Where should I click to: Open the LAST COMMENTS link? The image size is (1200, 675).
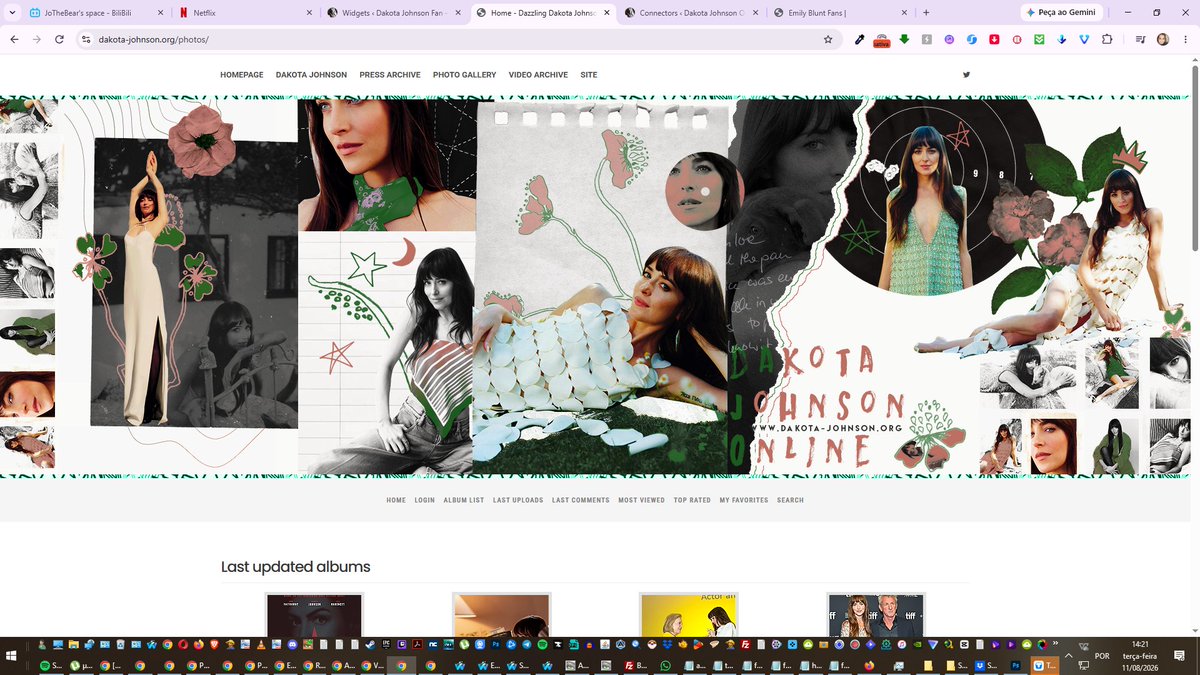581,500
